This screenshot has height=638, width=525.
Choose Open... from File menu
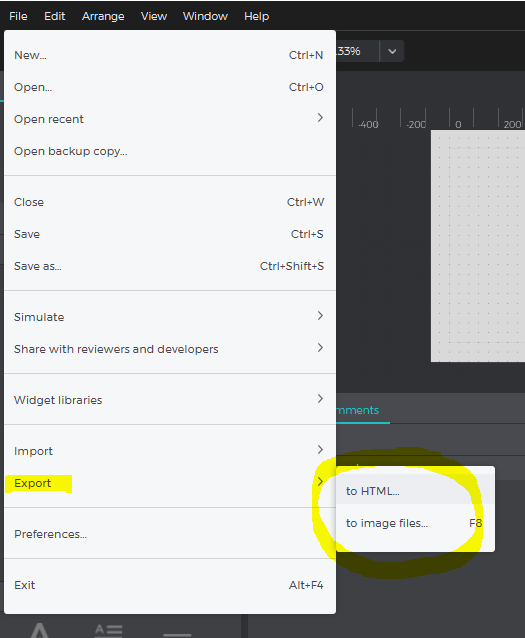pyautogui.click(x=170, y=87)
